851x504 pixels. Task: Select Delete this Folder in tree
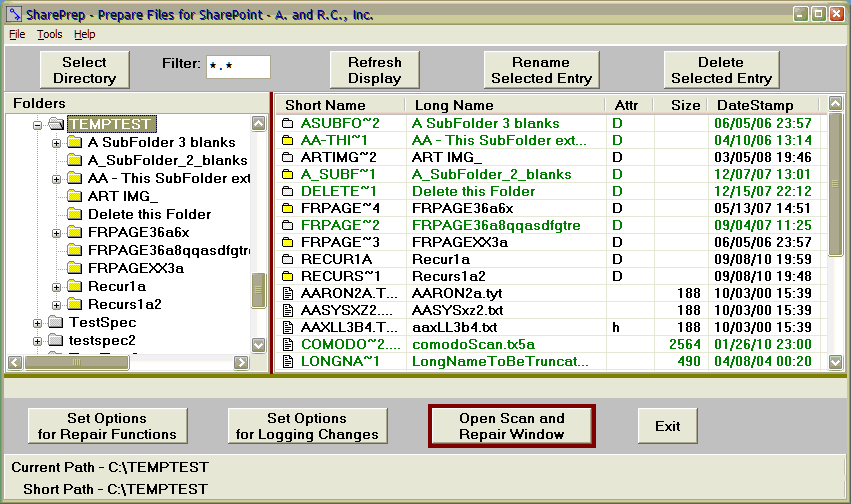[x=149, y=214]
